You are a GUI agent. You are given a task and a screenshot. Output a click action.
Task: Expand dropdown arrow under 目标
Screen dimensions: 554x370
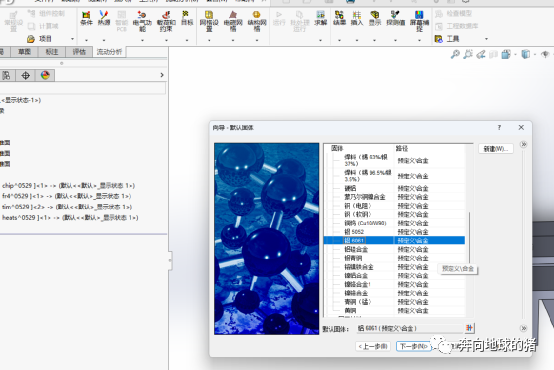pyautogui.click(x=187, y=40)
